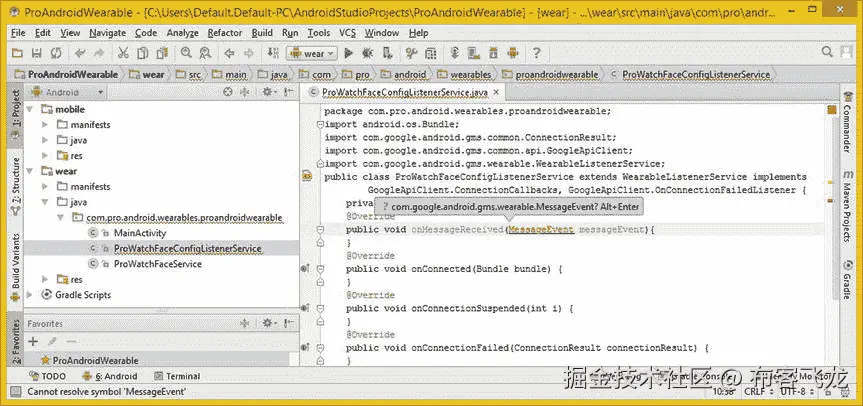Click the Find magnifier icon
Screen dimensions: 863x406
point(186,53)
